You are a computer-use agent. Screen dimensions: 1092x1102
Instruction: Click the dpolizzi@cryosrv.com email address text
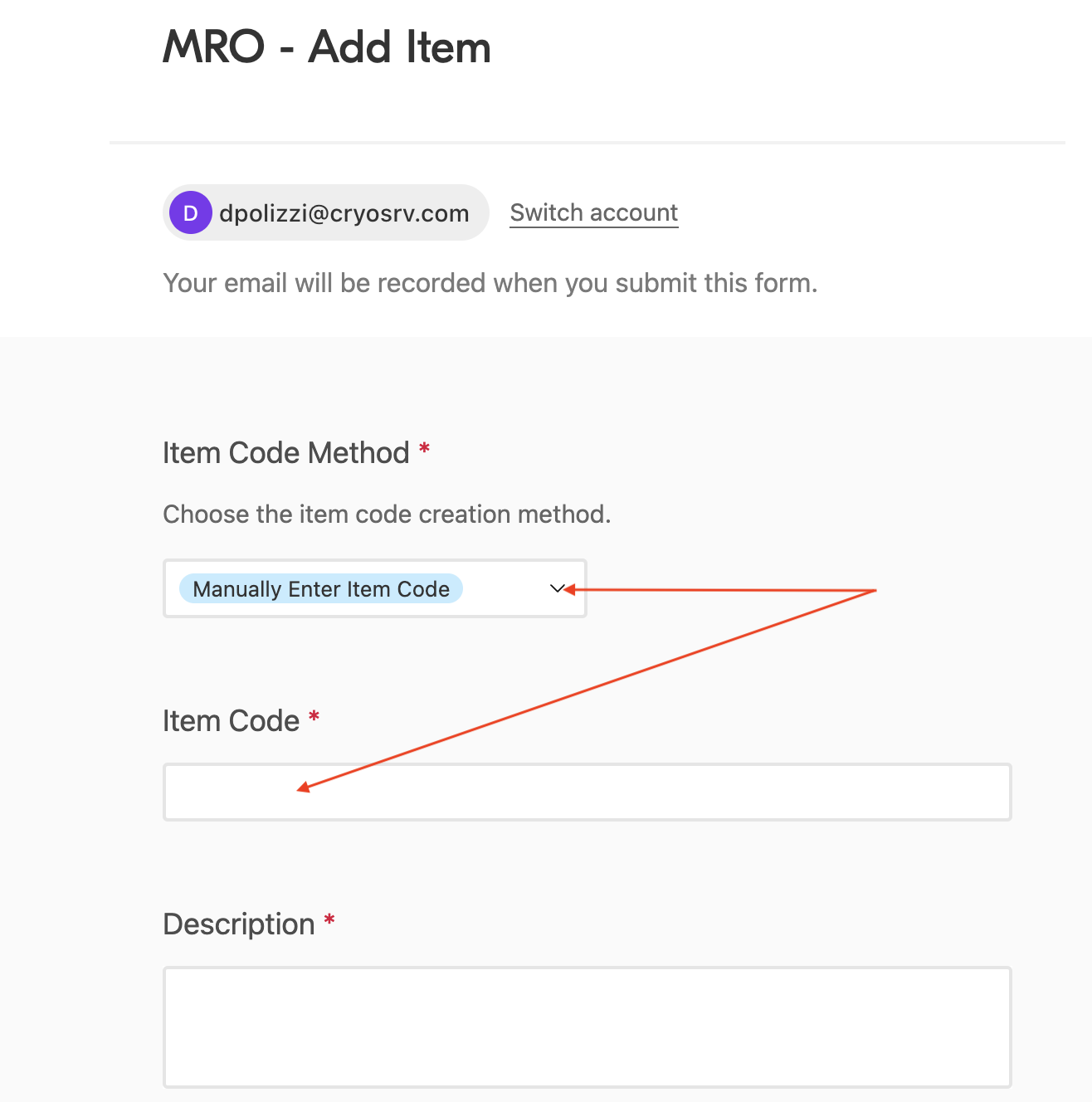click(x=344, y=213)
